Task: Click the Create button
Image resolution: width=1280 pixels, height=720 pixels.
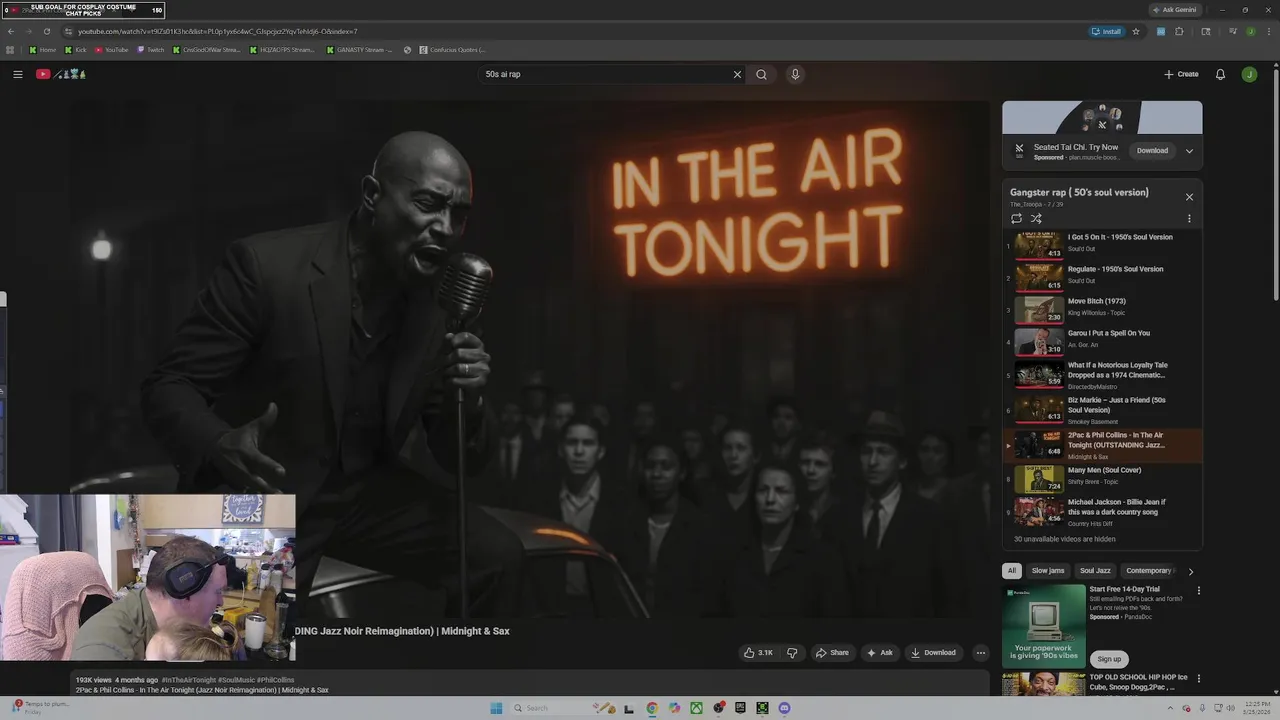Action: tap(1181, 74)
